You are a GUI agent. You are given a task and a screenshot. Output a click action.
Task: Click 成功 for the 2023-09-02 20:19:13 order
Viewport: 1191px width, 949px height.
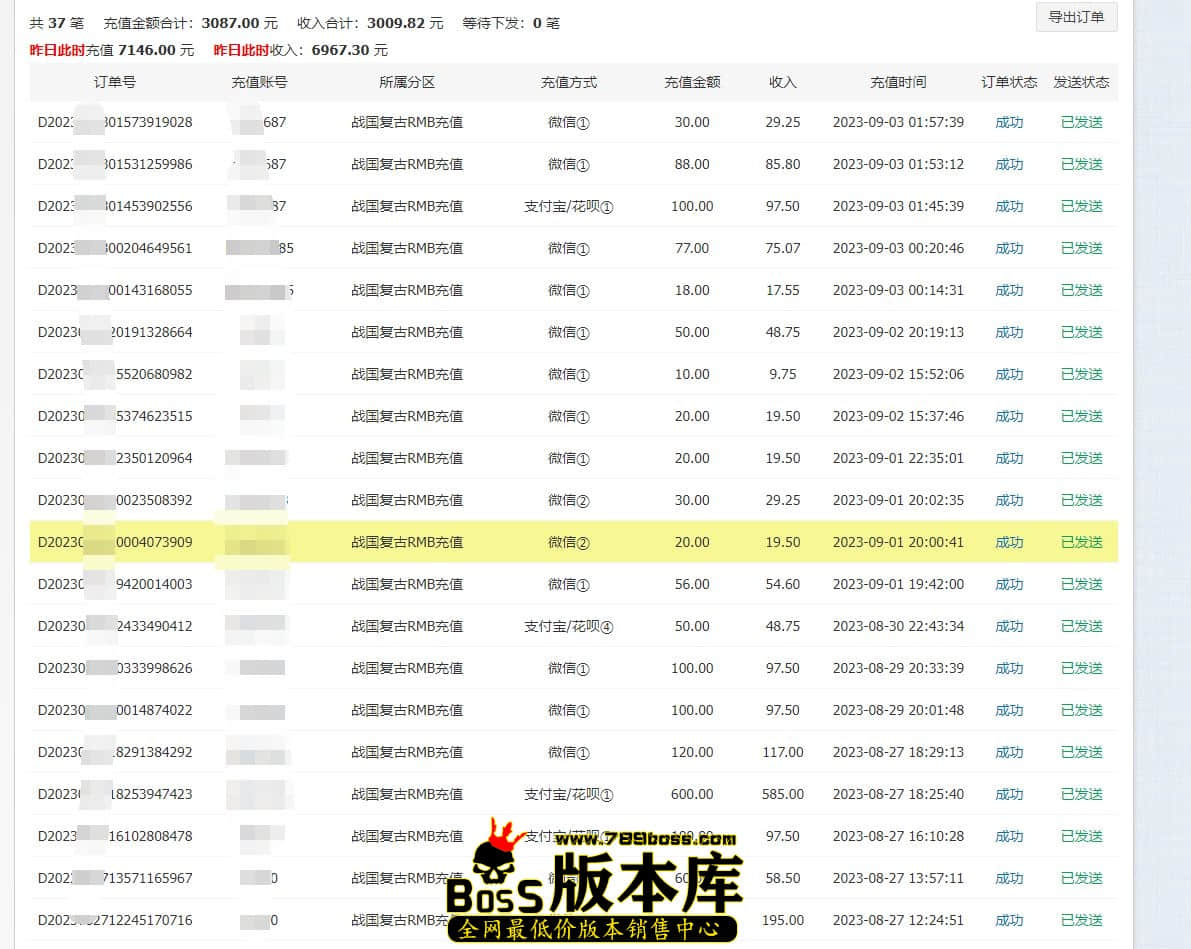tap(1009, 332)
